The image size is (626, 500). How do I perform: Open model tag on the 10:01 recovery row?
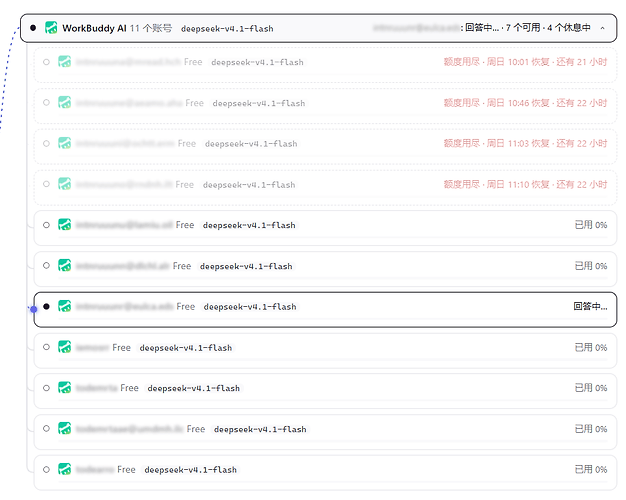(257, 62)
